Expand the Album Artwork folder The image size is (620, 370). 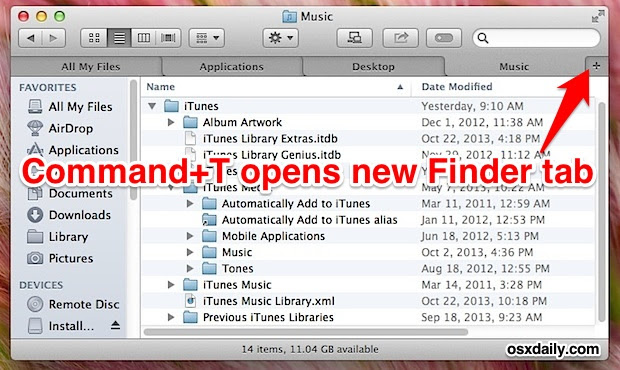pos(171,122)
